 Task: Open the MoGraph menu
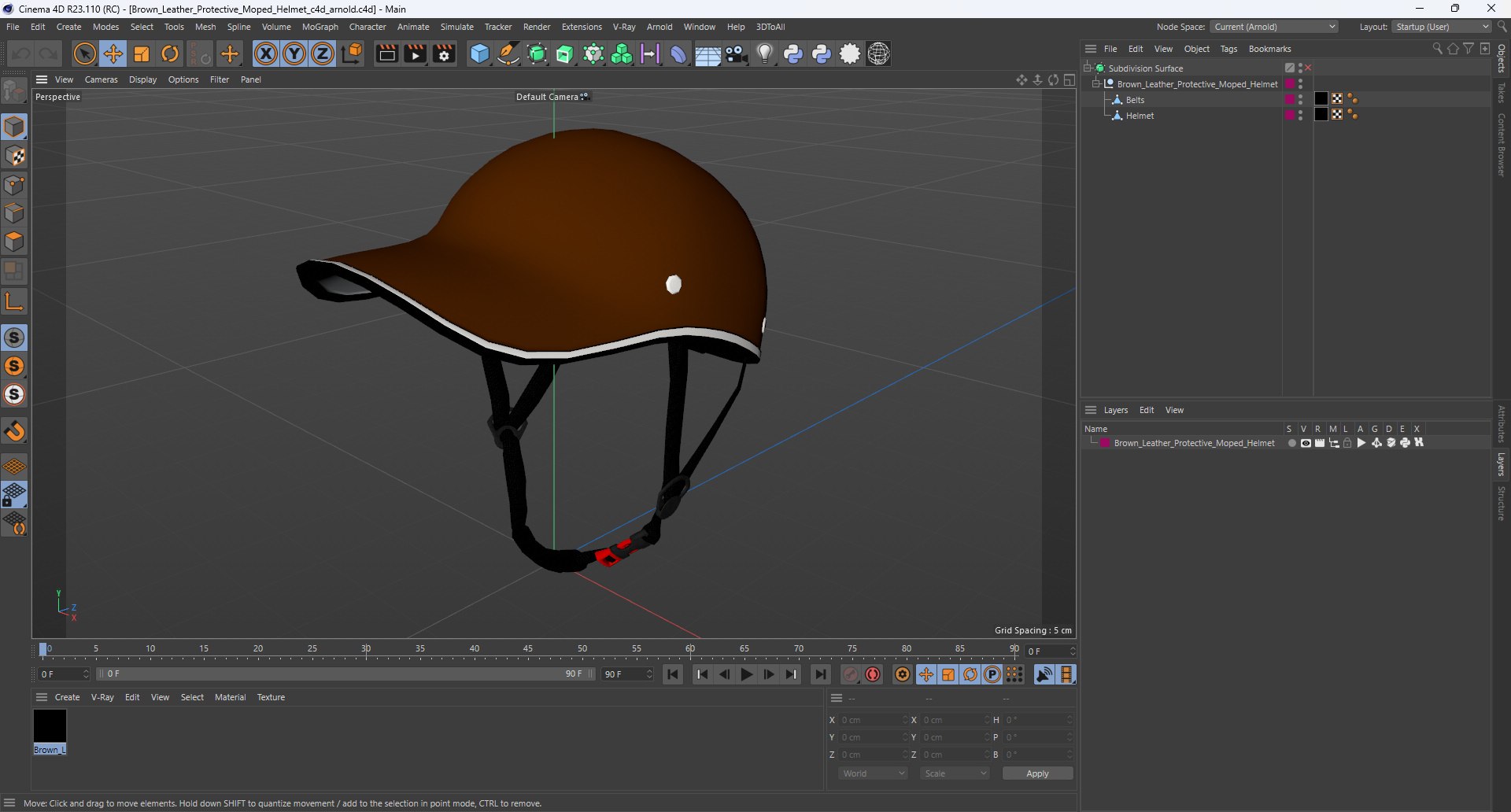tap(320, 27)
